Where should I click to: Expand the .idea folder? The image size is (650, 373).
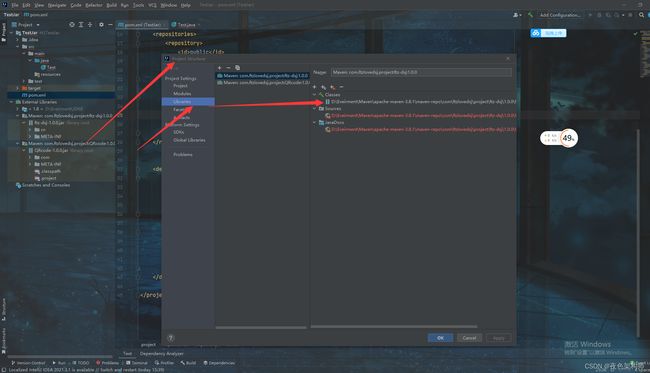(x=17, y=40)
